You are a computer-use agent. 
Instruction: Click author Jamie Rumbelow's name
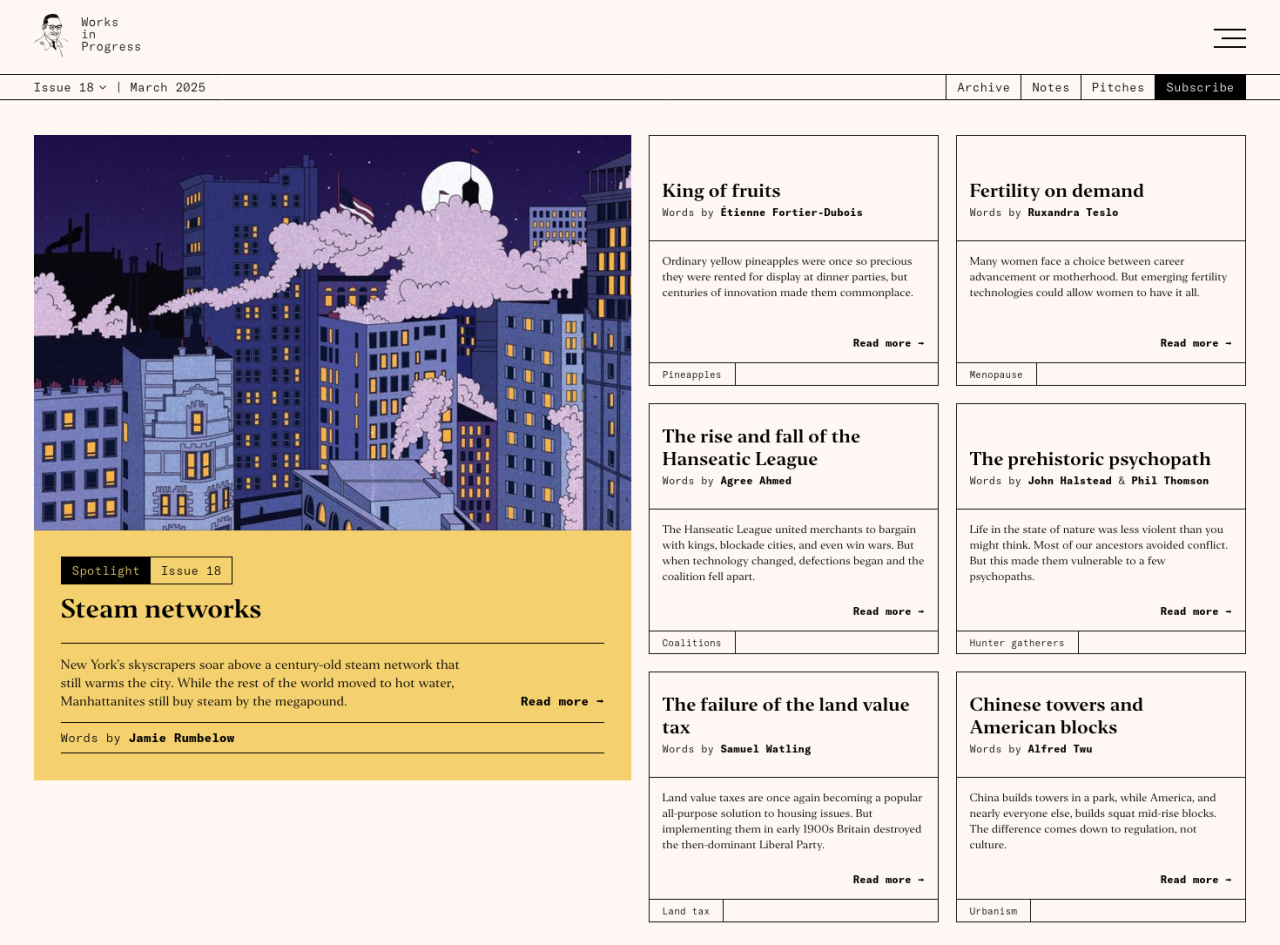[x=181, y=737]
